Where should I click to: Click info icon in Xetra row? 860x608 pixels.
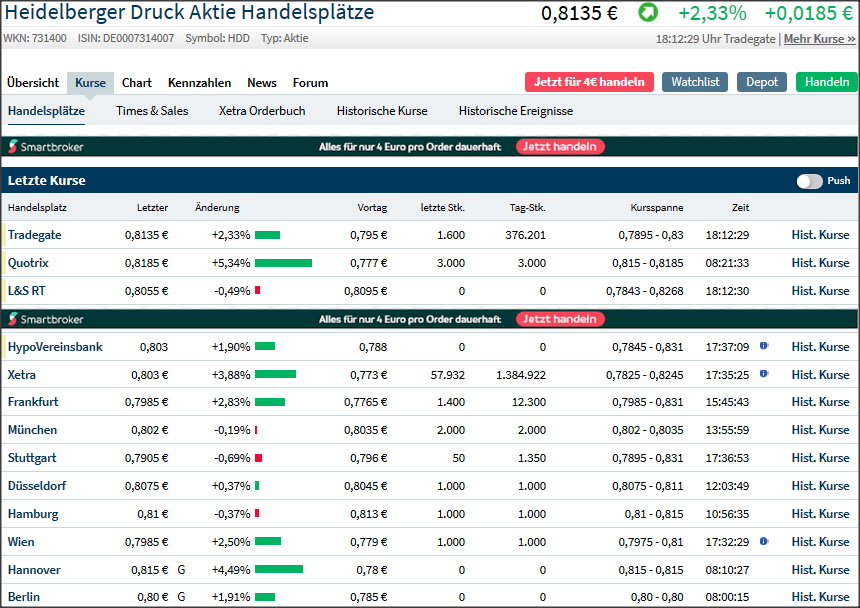coord(764,374)
